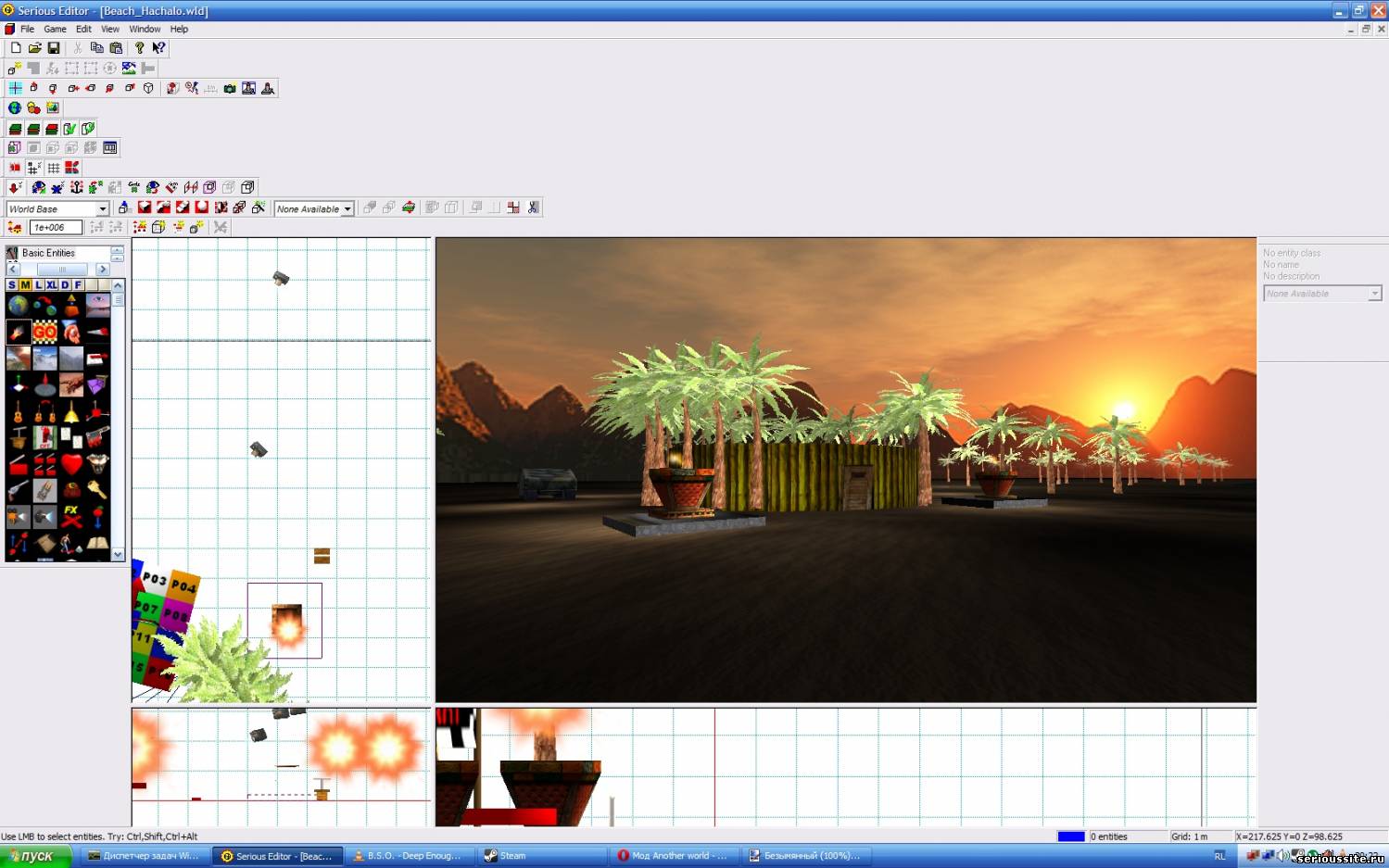The height and width of the screenshot is (868, 1389).
Task: Select the single guitar entity
Action: pyautogui.click(x=19, y=411)
